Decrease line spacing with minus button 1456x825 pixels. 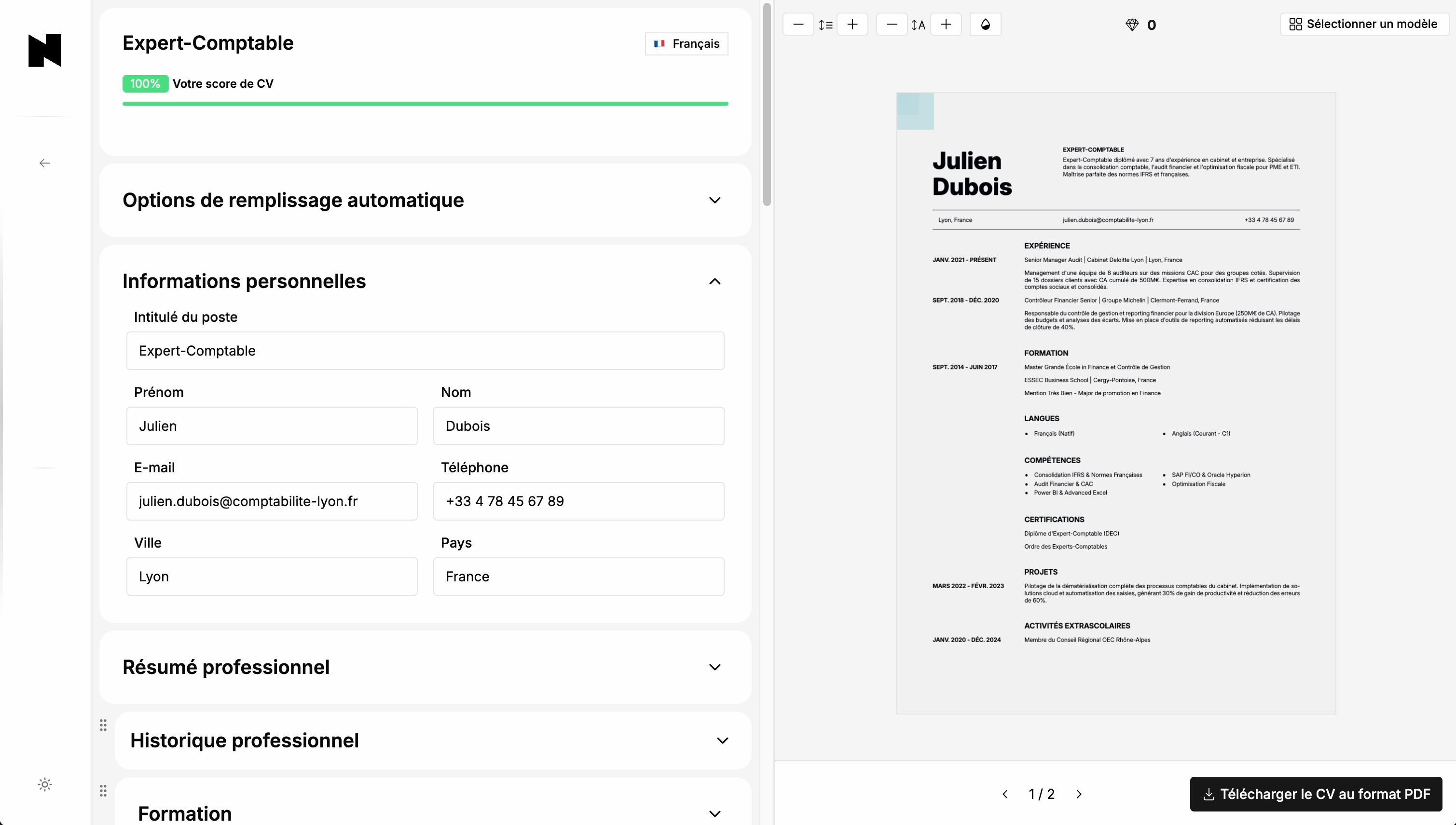pyautogui.click(x=798, y=25)
